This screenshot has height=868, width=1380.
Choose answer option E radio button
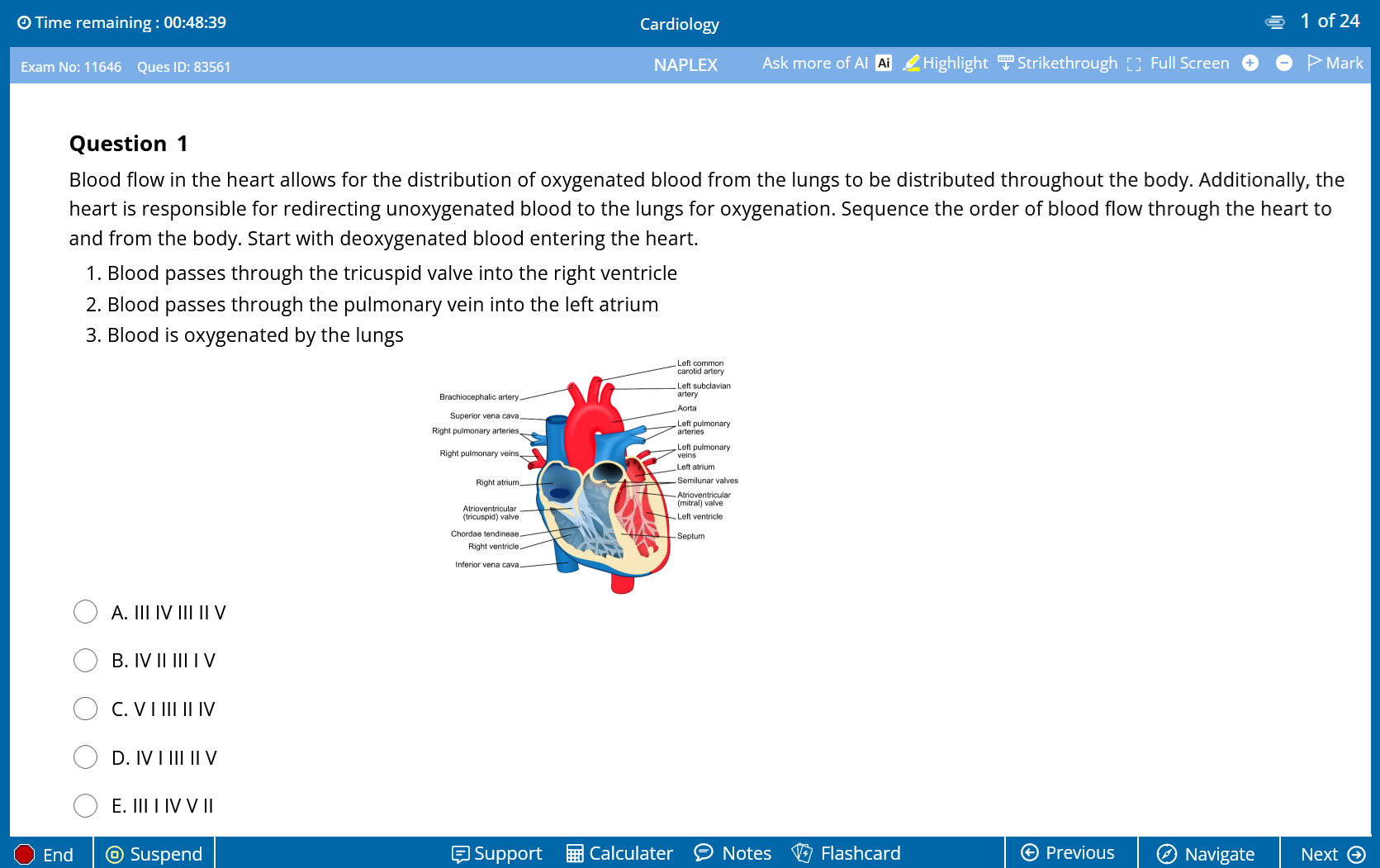pyautogui.click(x=85, y=806)
